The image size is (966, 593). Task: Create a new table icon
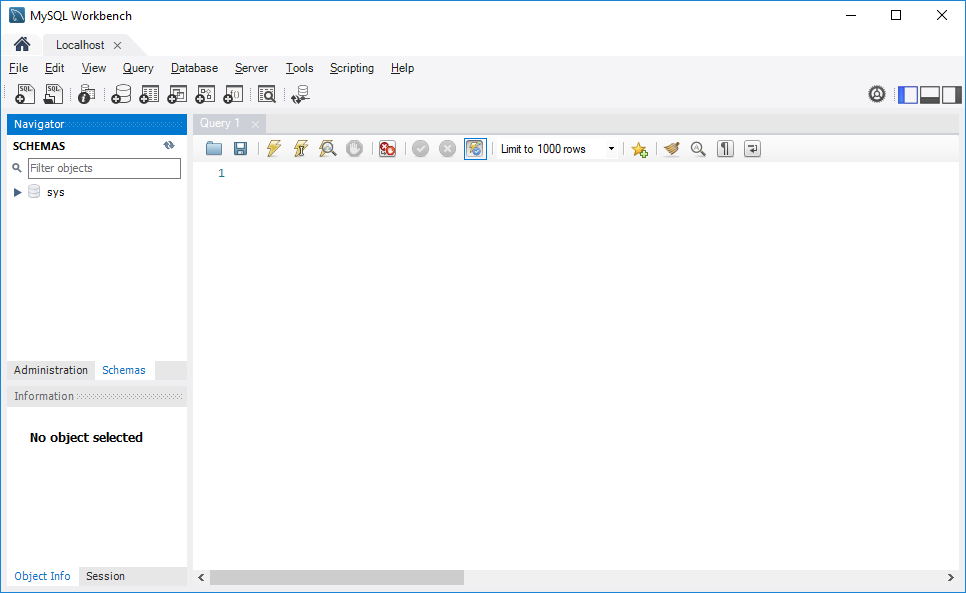coord(149,94)
